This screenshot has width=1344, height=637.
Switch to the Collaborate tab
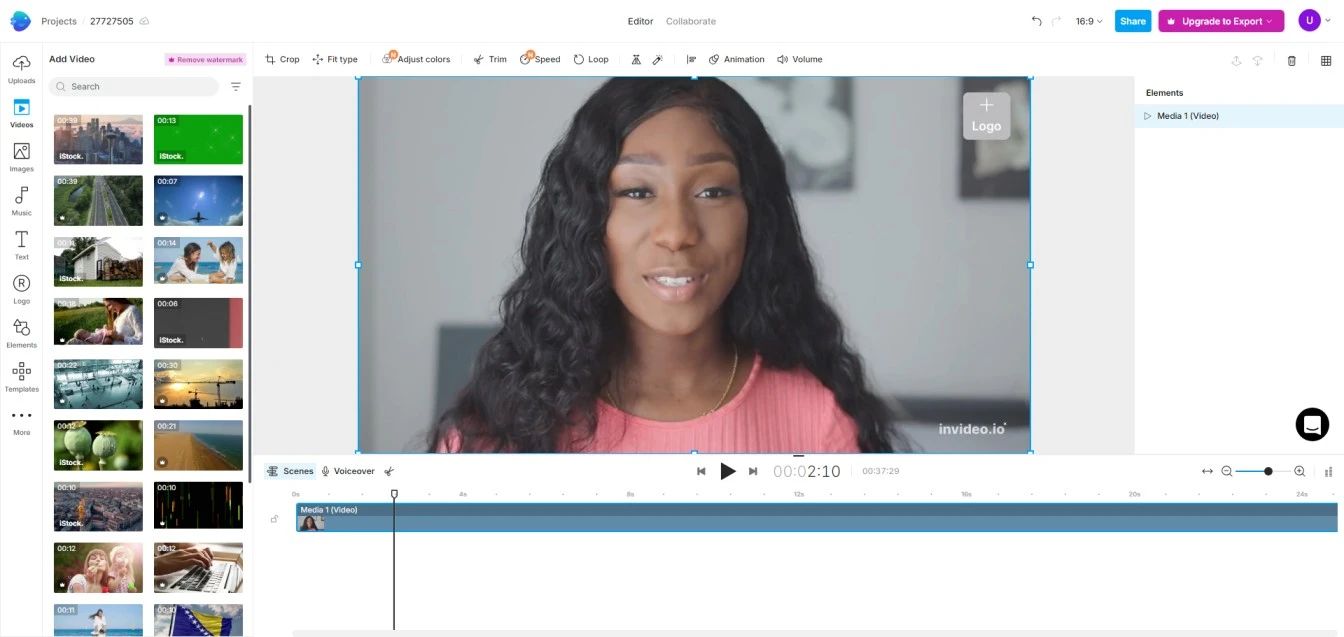click(x=690, y=20)
